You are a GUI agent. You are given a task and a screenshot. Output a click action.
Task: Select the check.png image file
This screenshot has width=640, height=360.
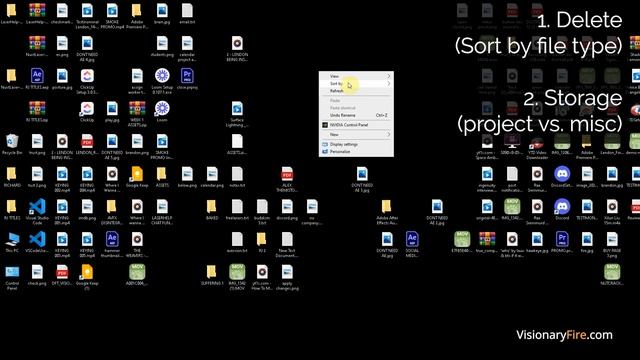[37, 276]
